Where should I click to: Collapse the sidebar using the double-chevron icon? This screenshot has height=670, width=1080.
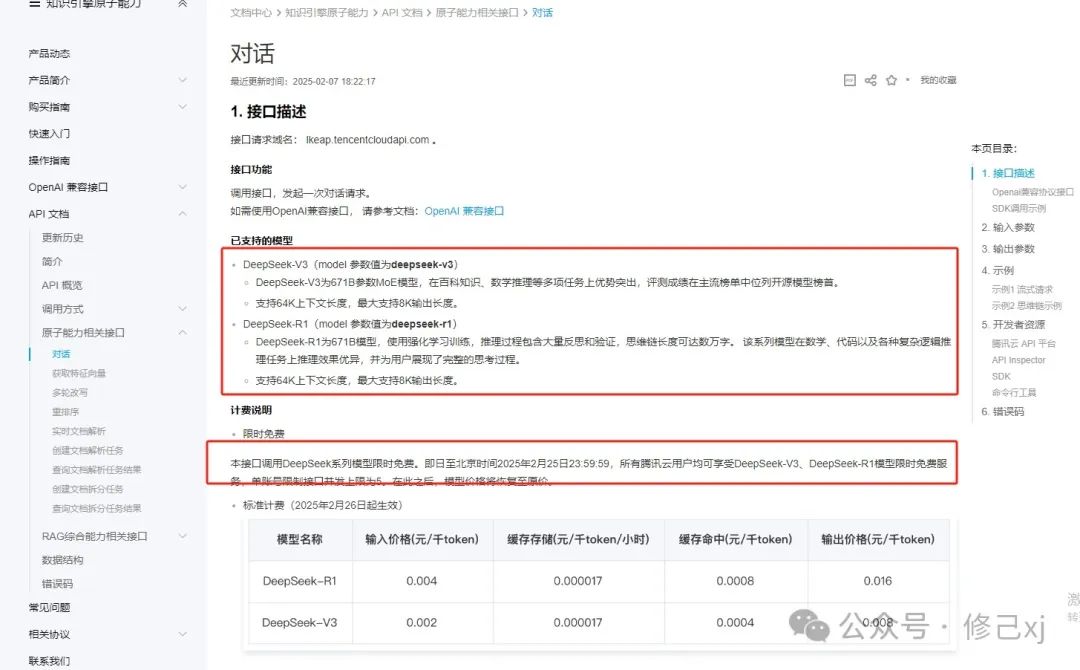tap(183, 3)
